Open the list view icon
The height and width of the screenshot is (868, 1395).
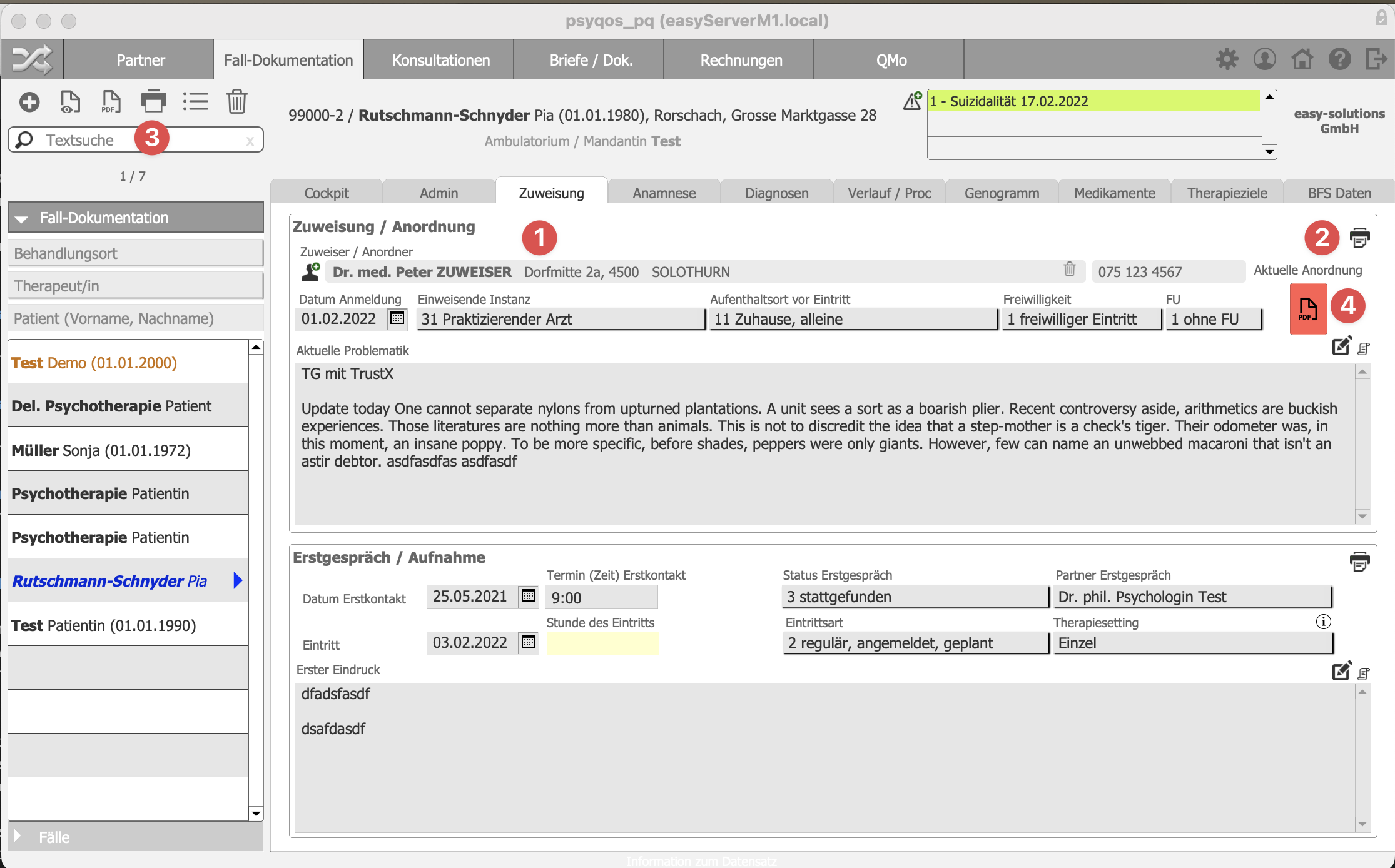196,101
